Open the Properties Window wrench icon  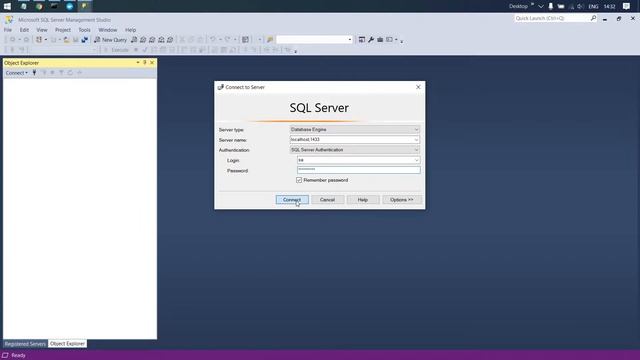point(371,40)
